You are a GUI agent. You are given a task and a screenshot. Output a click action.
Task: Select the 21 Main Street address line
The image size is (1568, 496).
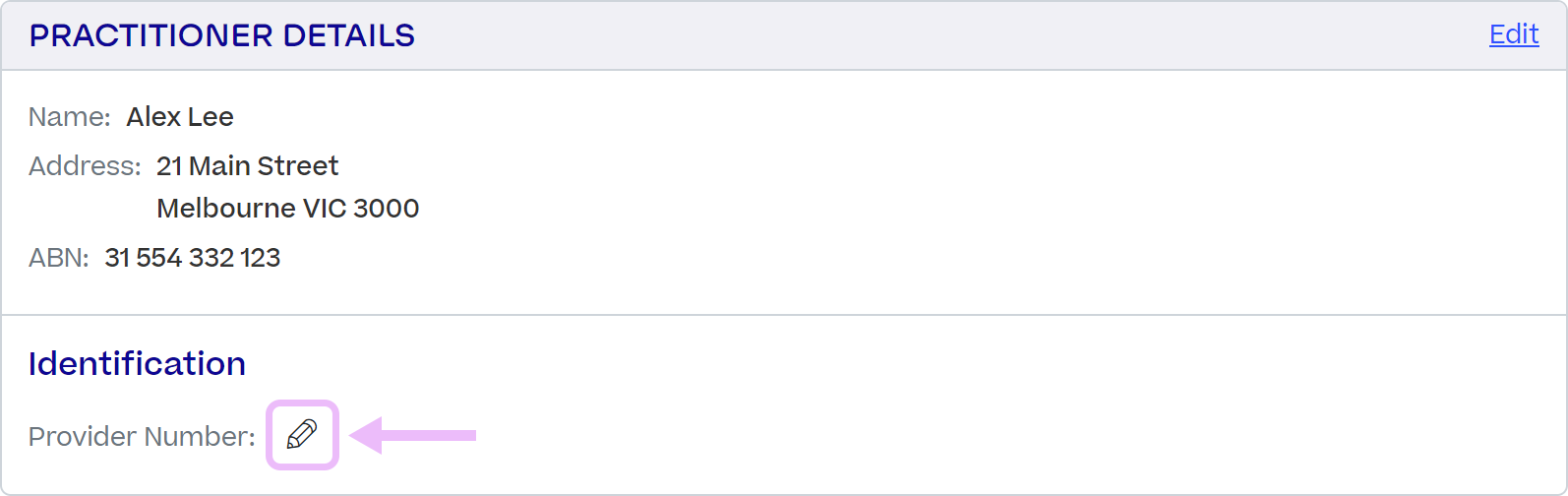click(247, 166)
